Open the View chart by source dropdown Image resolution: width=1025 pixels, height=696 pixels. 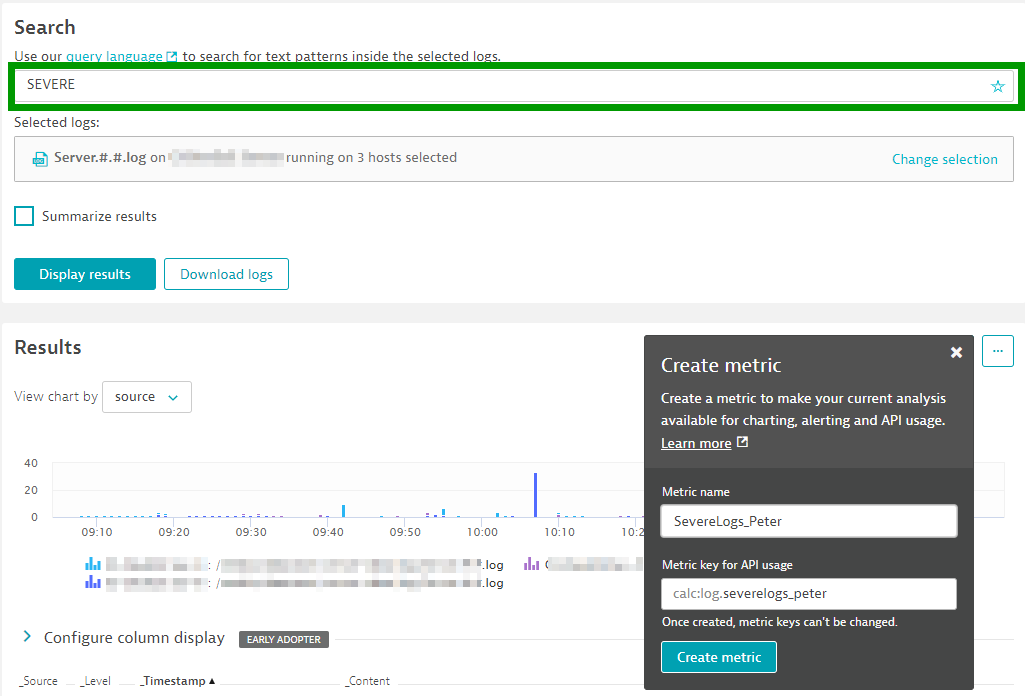point(147,397)
